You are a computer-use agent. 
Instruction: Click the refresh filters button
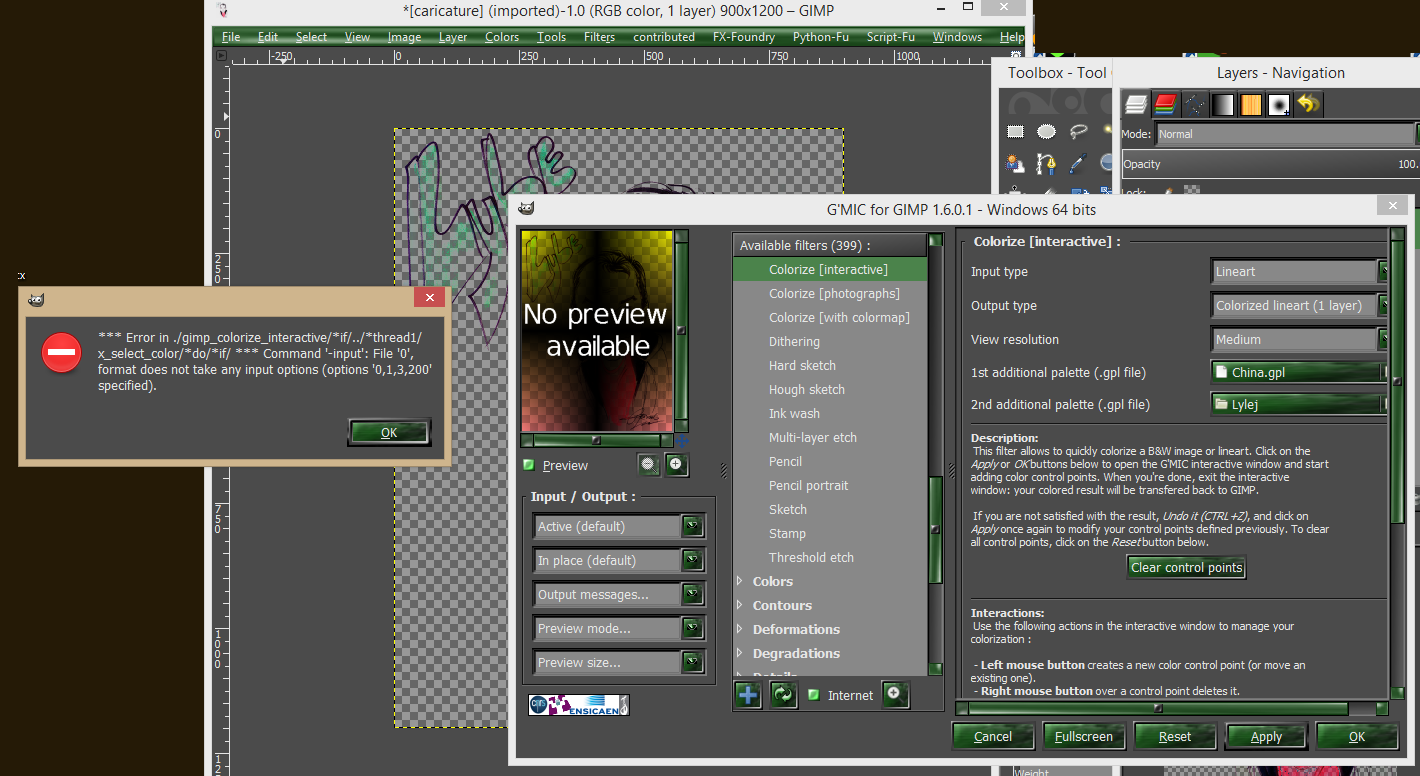[784, 695]
